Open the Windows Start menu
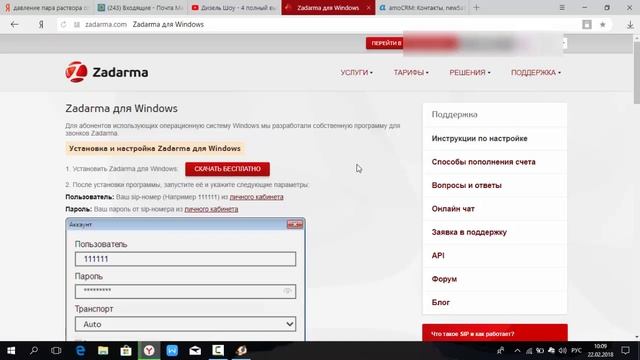Viewport: 640px width, 360px height. coord(11,351)
